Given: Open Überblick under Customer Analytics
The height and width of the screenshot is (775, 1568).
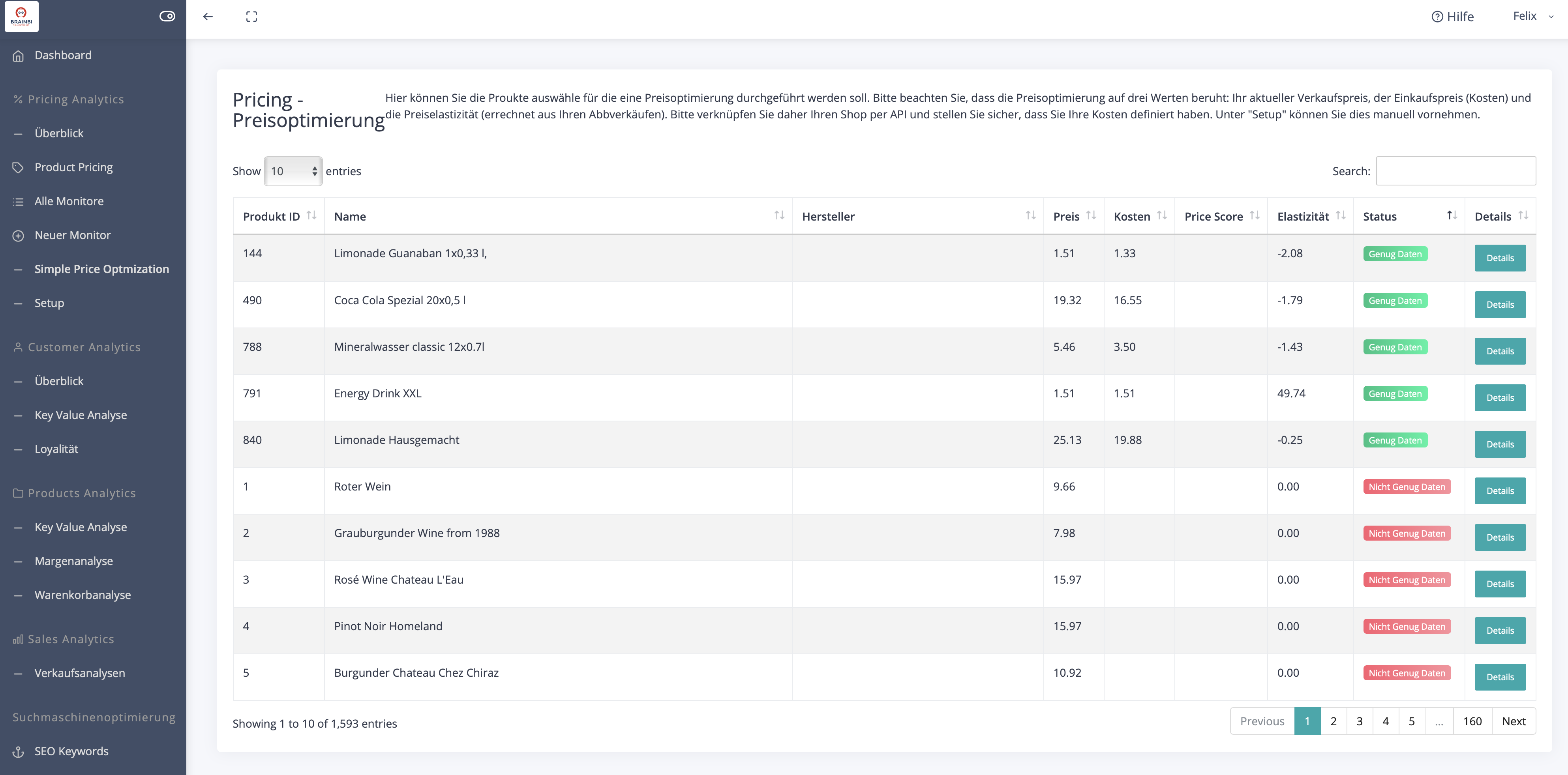Looking at the screenshot, I should (59, 381).
